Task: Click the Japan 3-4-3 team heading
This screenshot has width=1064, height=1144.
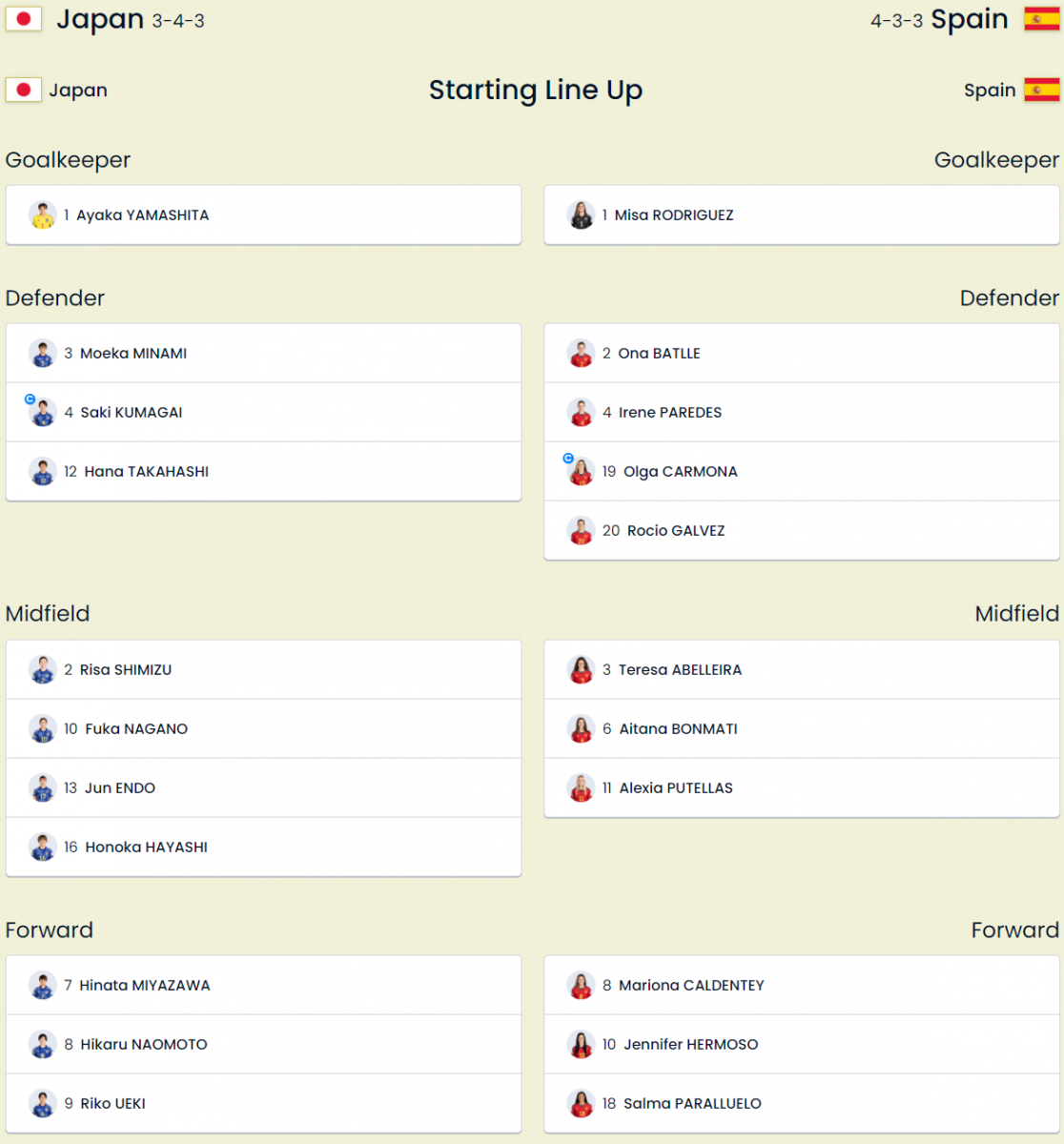Action: click(x=131, y=19)
